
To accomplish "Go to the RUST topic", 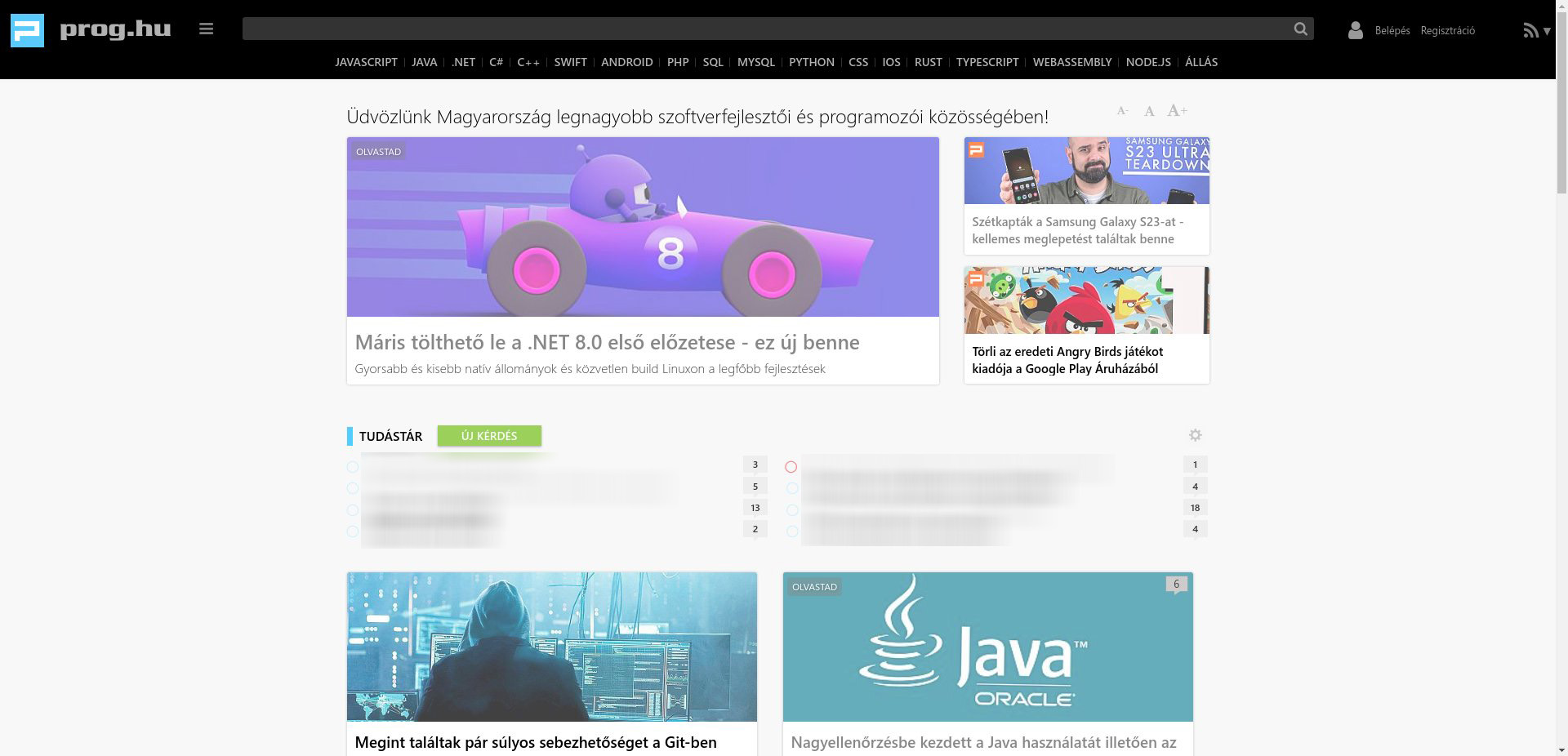I will click(x=928, y=62).
